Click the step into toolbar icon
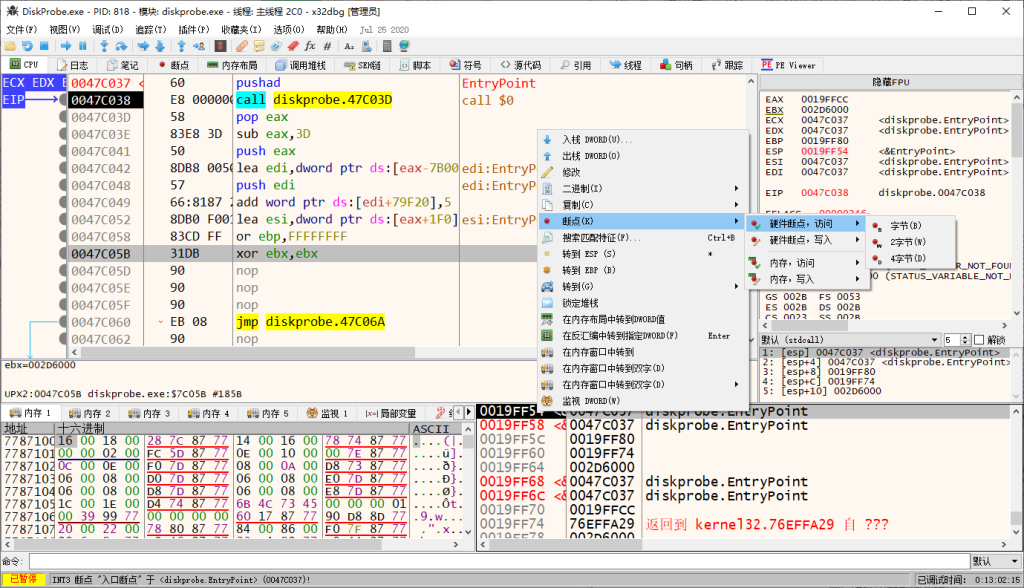Image resolution: width=1024 pixels, height=588 pixels. pos(104,46)
